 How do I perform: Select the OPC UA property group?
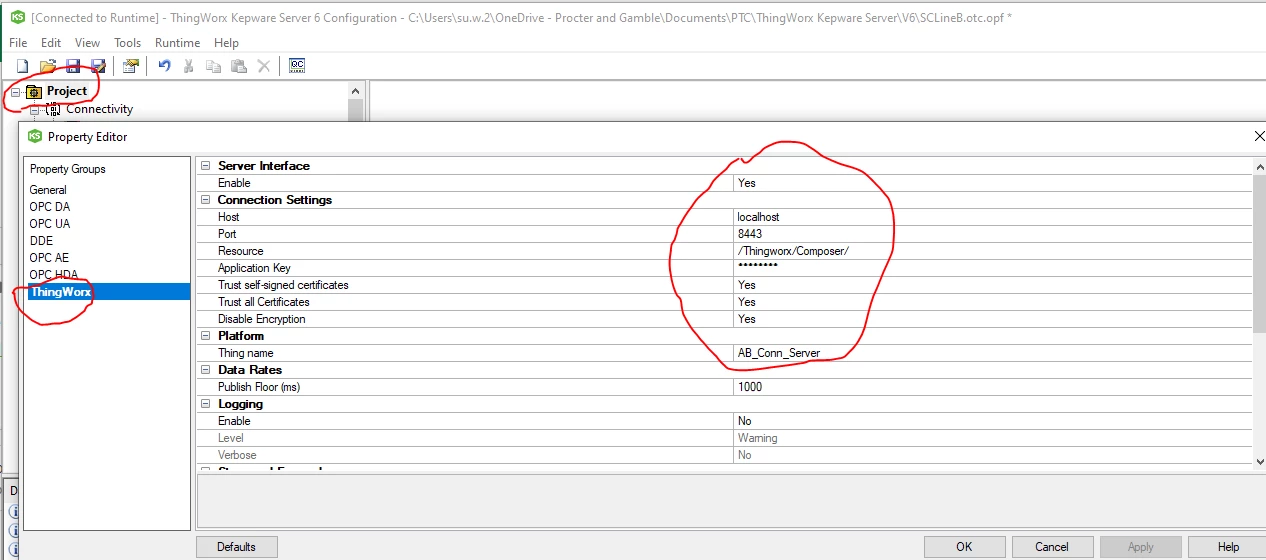click(50, 224)
